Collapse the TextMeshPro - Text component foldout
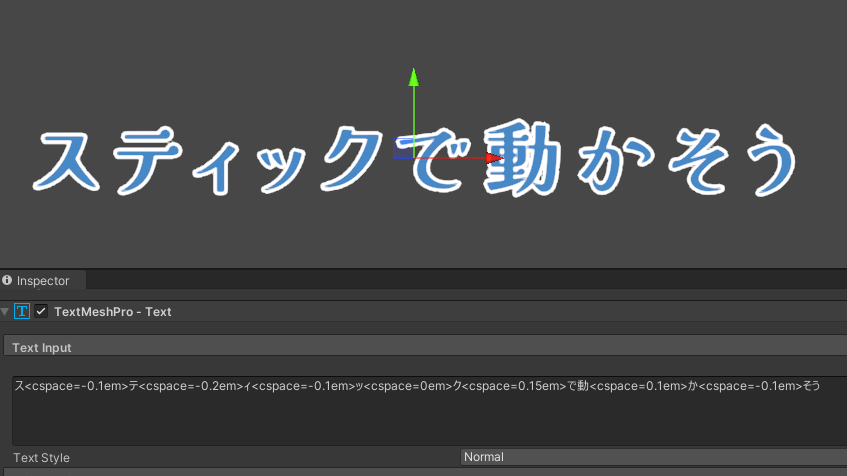 tap(6, 312)
